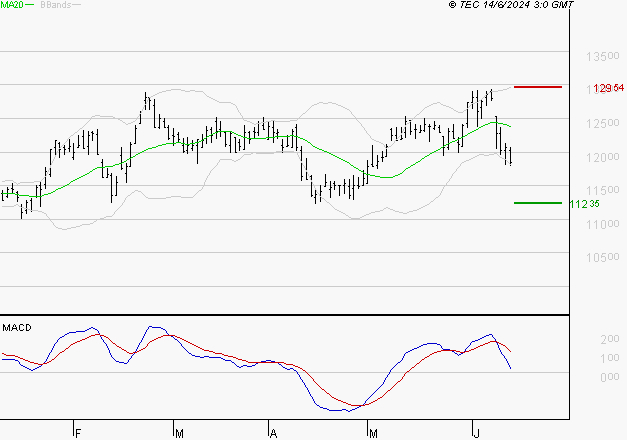Click the MACD 200 axis label
This screenshot has height=440, width=627.
(610, 339)
